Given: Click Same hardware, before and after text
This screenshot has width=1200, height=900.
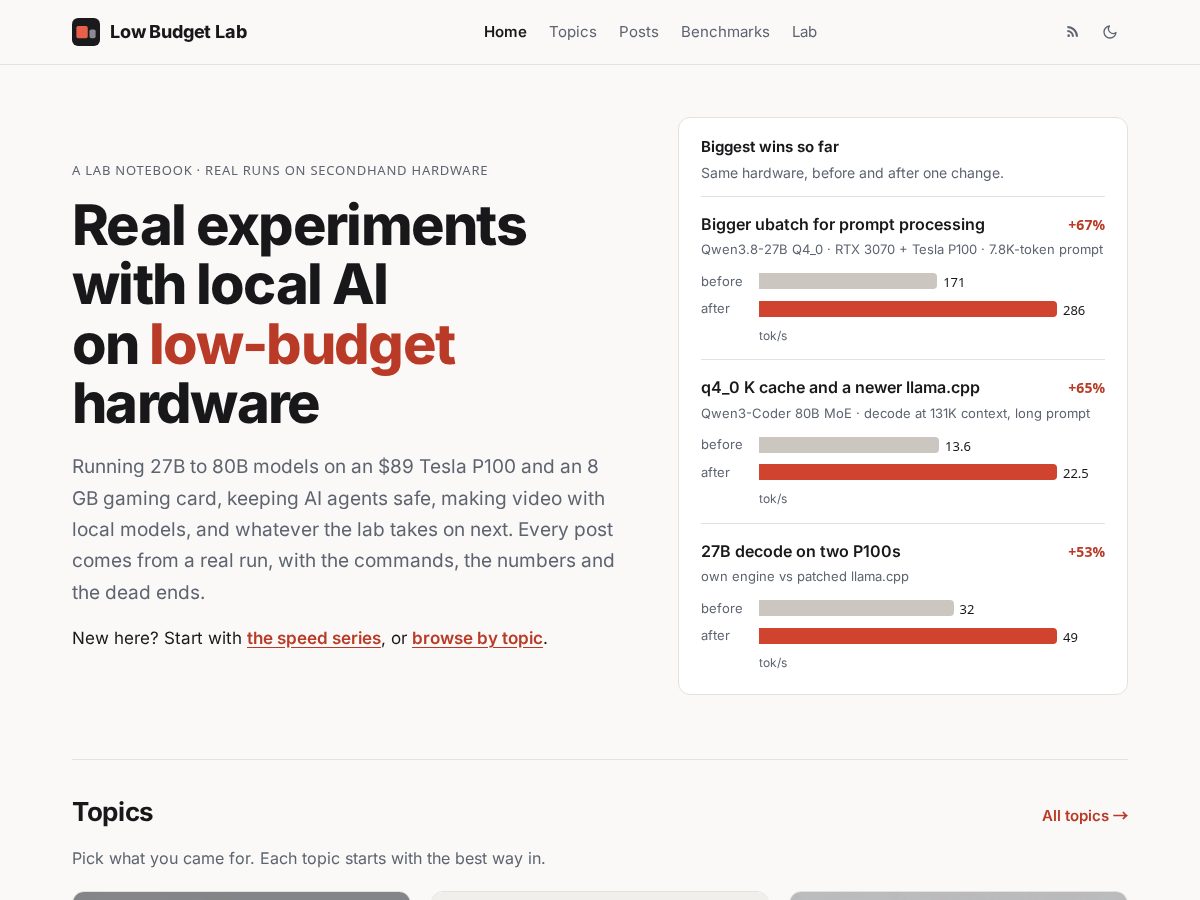Looking at the screenshot, I should pyautogui.click(x=852, y=173).
